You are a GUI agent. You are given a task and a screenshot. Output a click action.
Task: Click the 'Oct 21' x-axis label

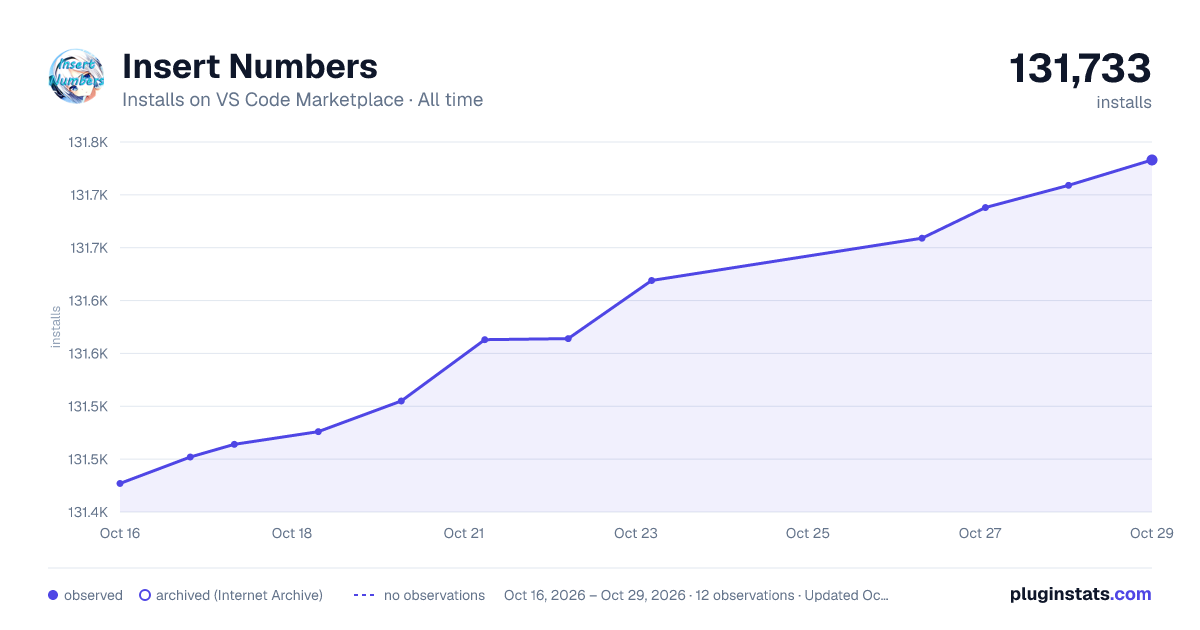coord(464,533)
